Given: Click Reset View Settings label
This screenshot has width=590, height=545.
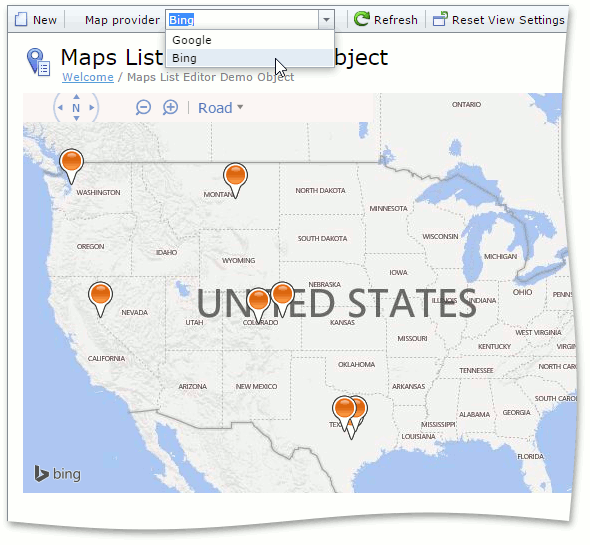Looking at the screenshot, I should 508,20.
